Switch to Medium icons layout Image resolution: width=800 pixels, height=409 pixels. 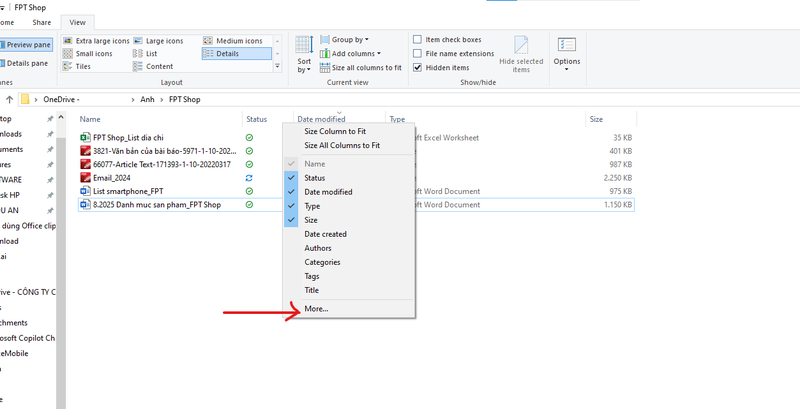tap(233, 41)
